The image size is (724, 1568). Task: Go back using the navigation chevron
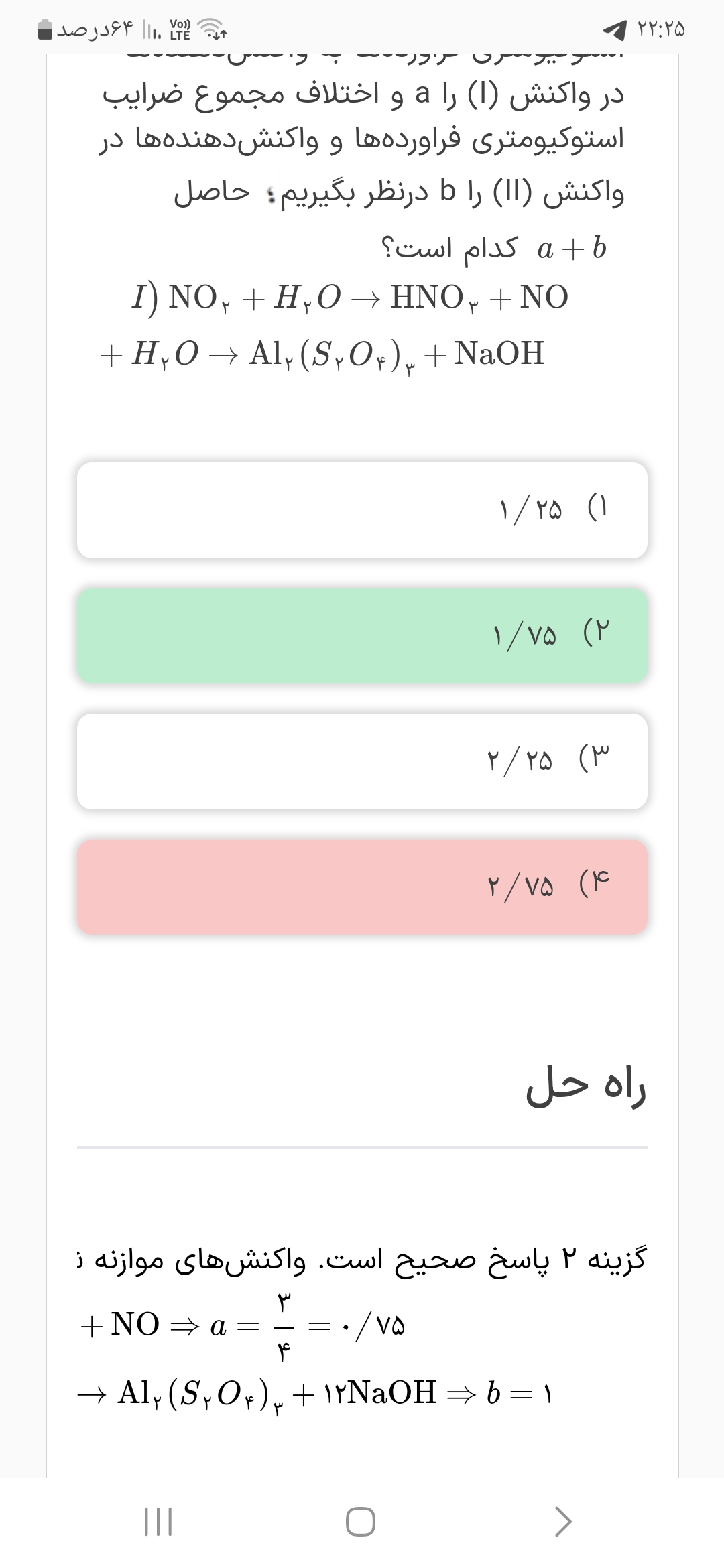click(563, 1522)
